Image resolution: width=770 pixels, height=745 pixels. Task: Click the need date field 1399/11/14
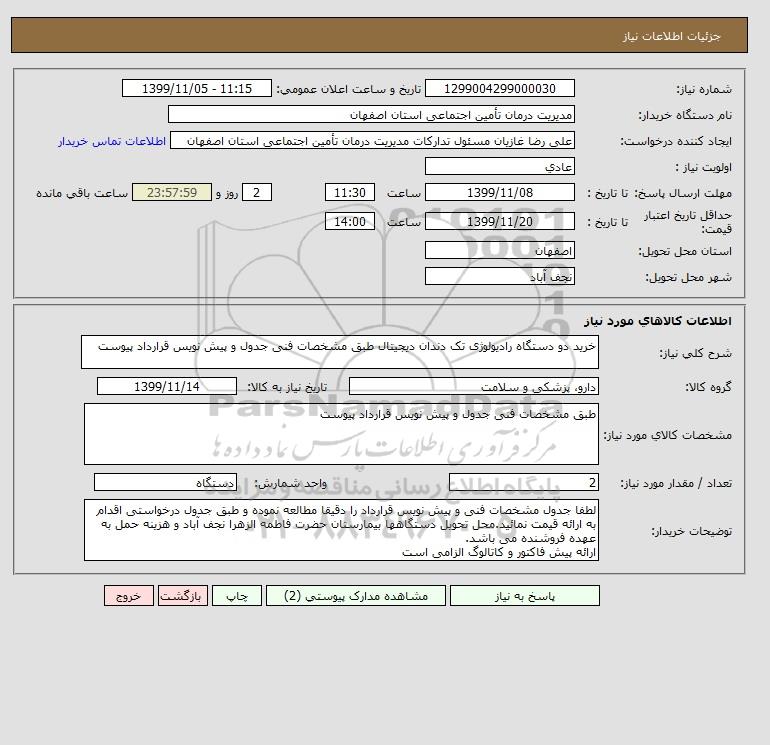(x=166, y=386)
